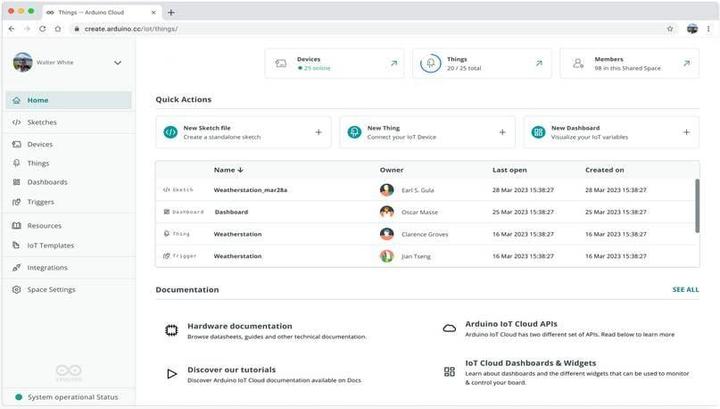The height and width of the screenshot is (409, 720).
Task: Go to Triggers in the sidebar
Action: [41, 202]
